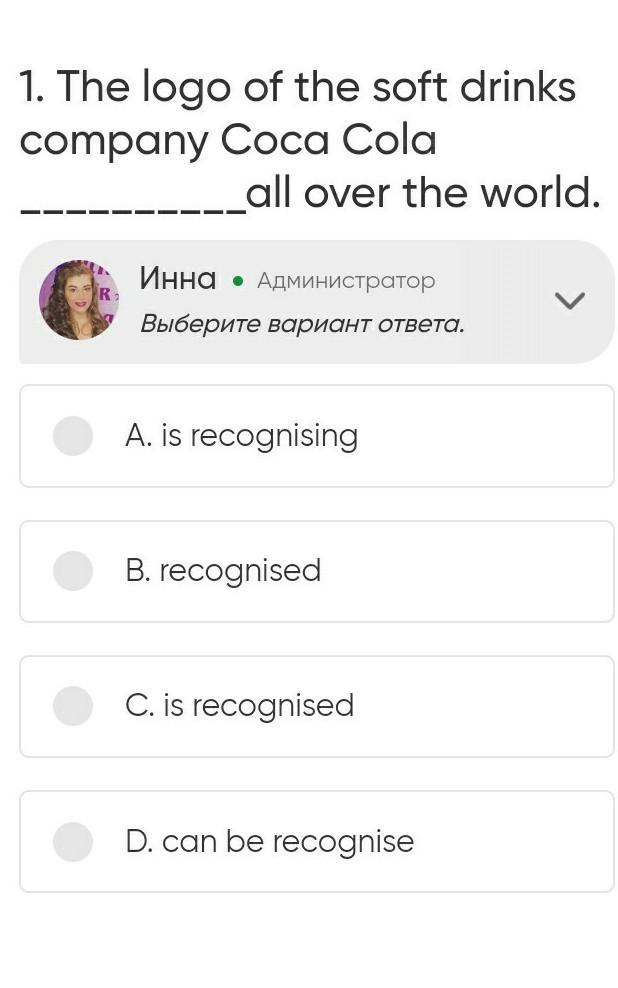This screenshot has height=988, width=618.
Task: Click the answer text 'A. is recognising'
Action: (241, 436)
